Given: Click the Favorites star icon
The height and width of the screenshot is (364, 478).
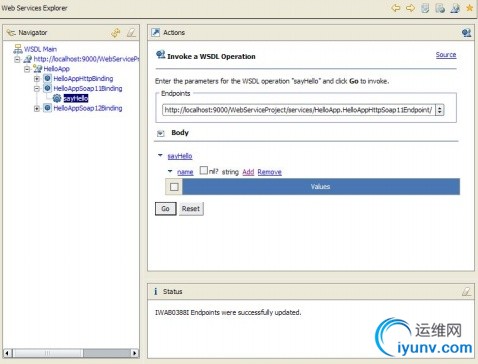Looking at the screenshot, I should 470,8.
